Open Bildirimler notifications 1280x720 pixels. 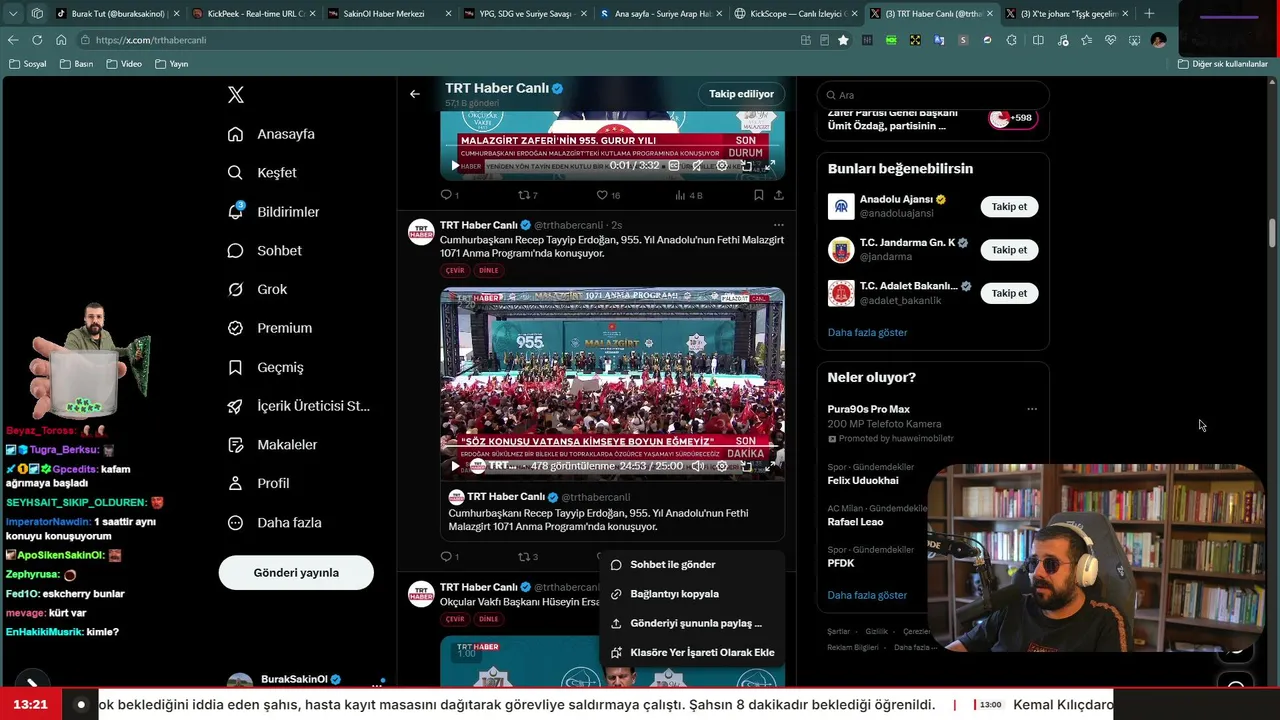273,212
